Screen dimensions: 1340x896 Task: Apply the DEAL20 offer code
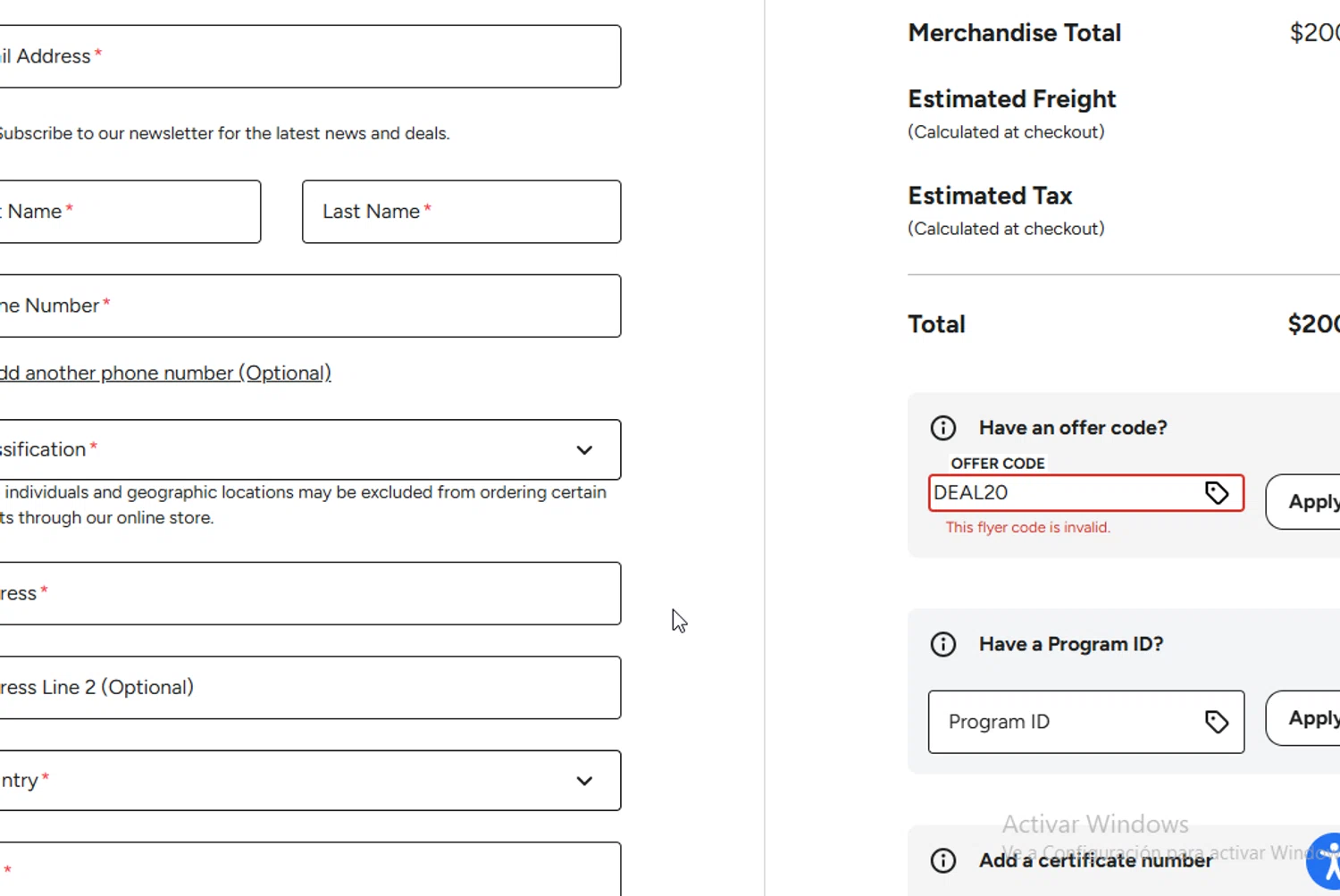tap(1309, 502)
